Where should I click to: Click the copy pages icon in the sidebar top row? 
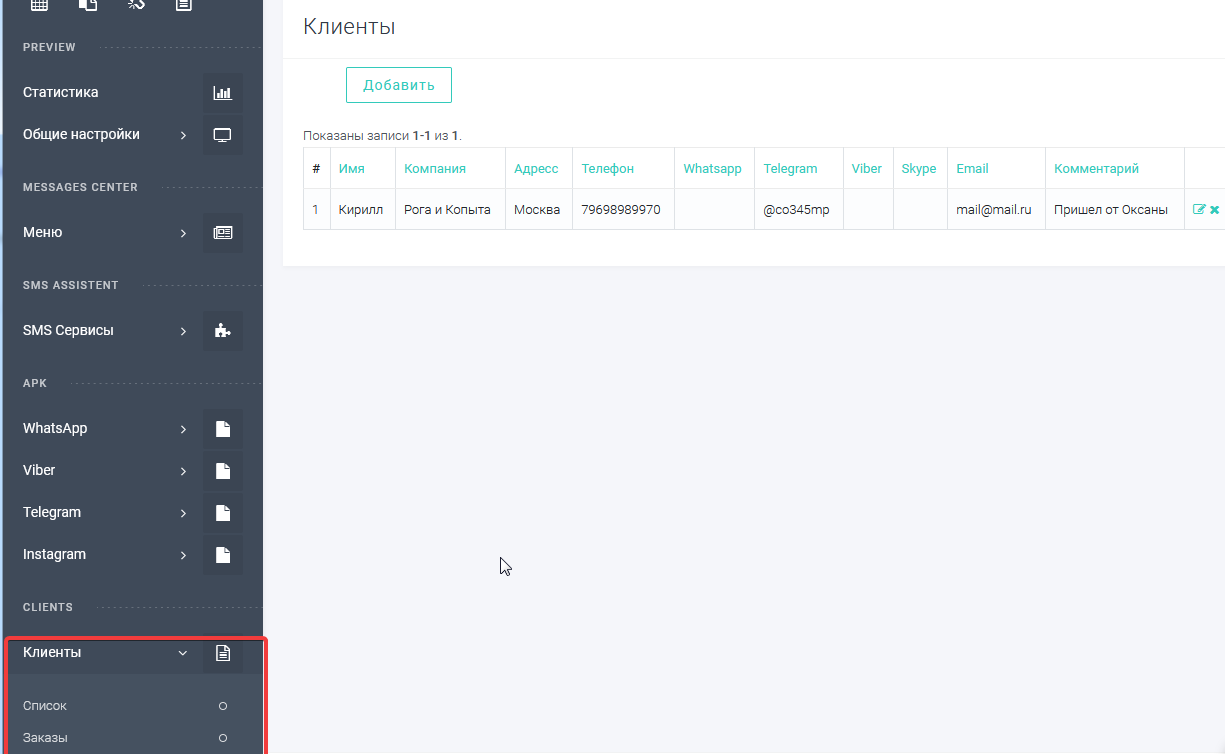[88, 5]
